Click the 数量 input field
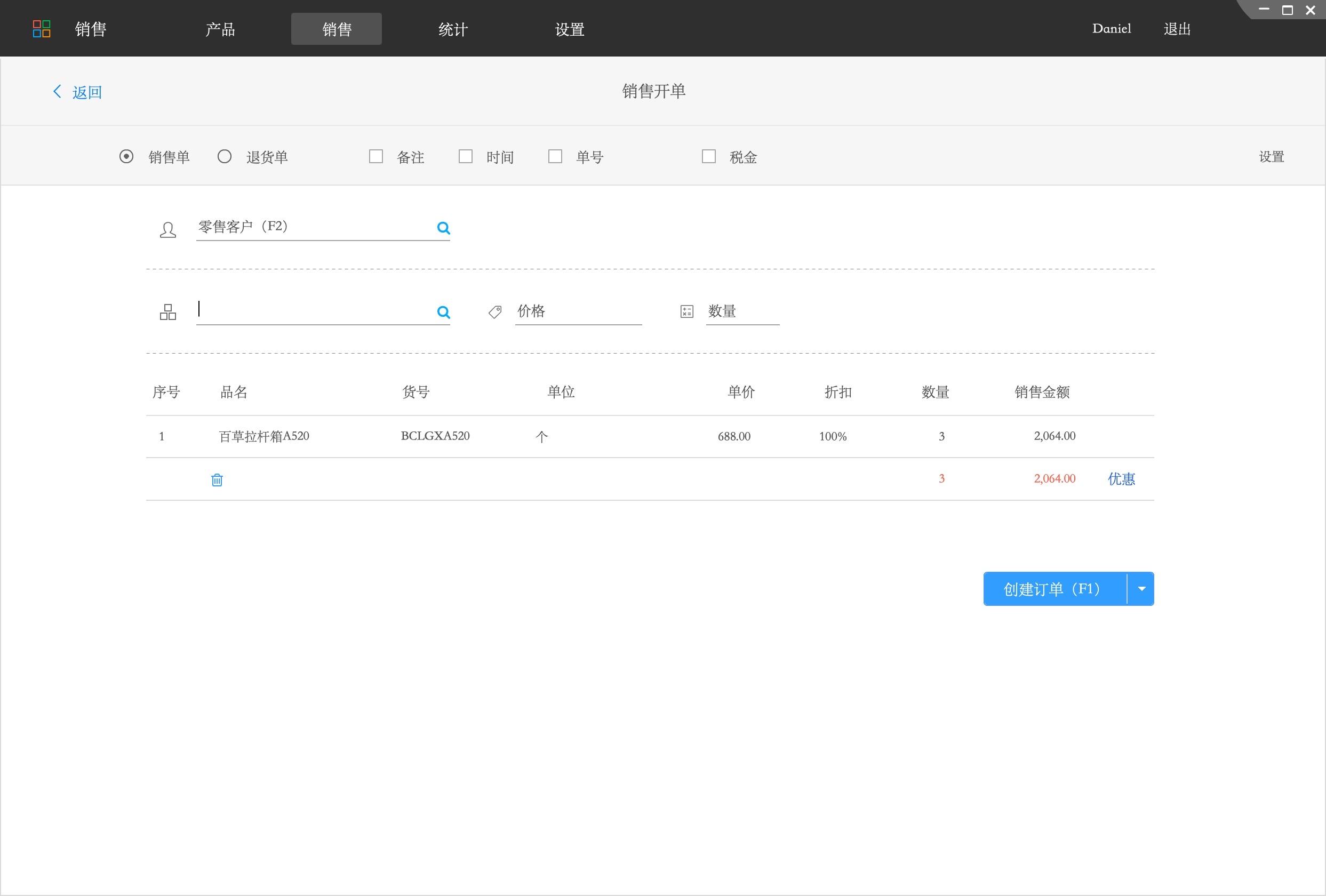1326x896 pixels. click(x=742, y=311)
